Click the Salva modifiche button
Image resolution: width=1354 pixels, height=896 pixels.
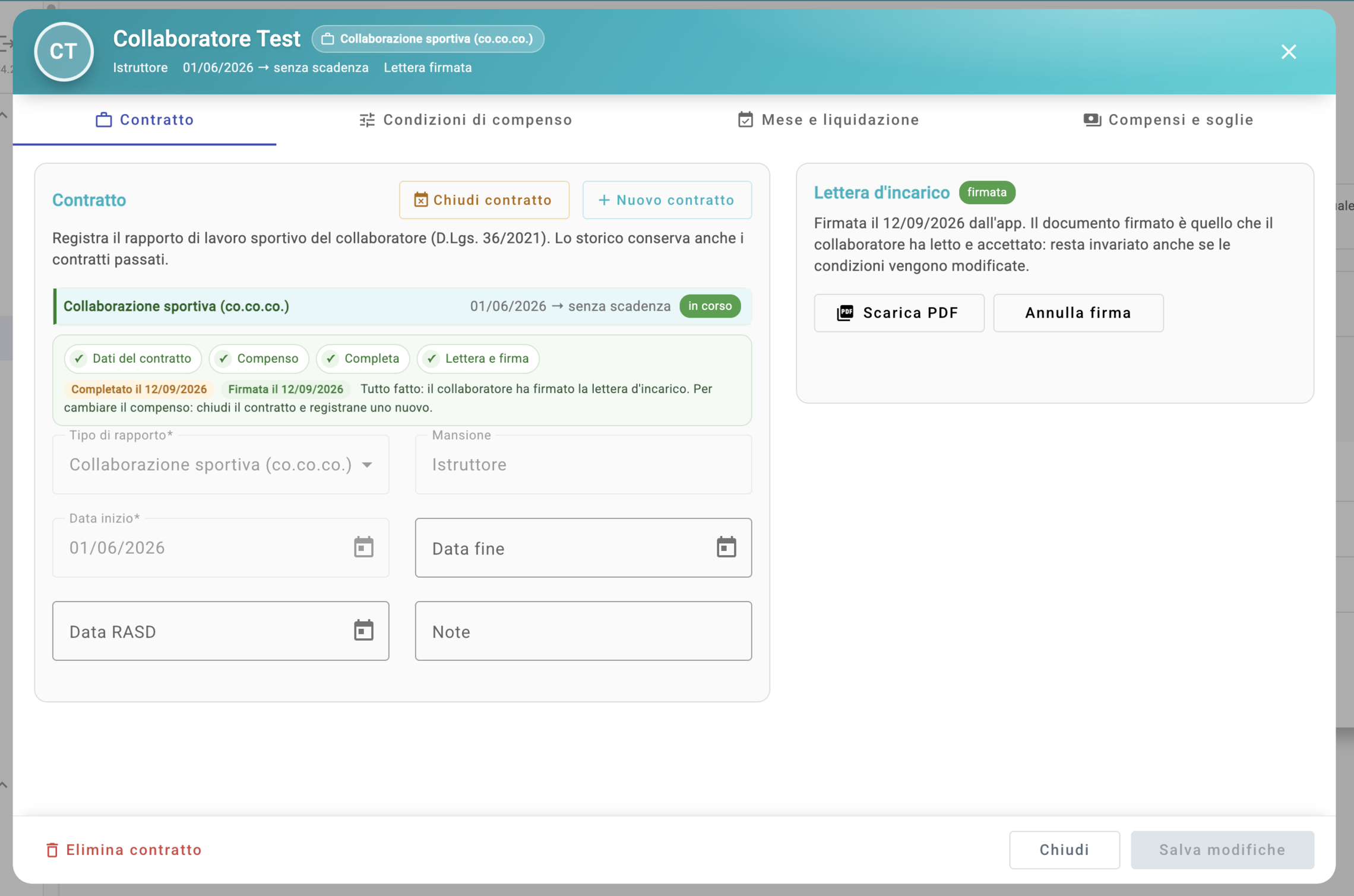pos(1222,850)
